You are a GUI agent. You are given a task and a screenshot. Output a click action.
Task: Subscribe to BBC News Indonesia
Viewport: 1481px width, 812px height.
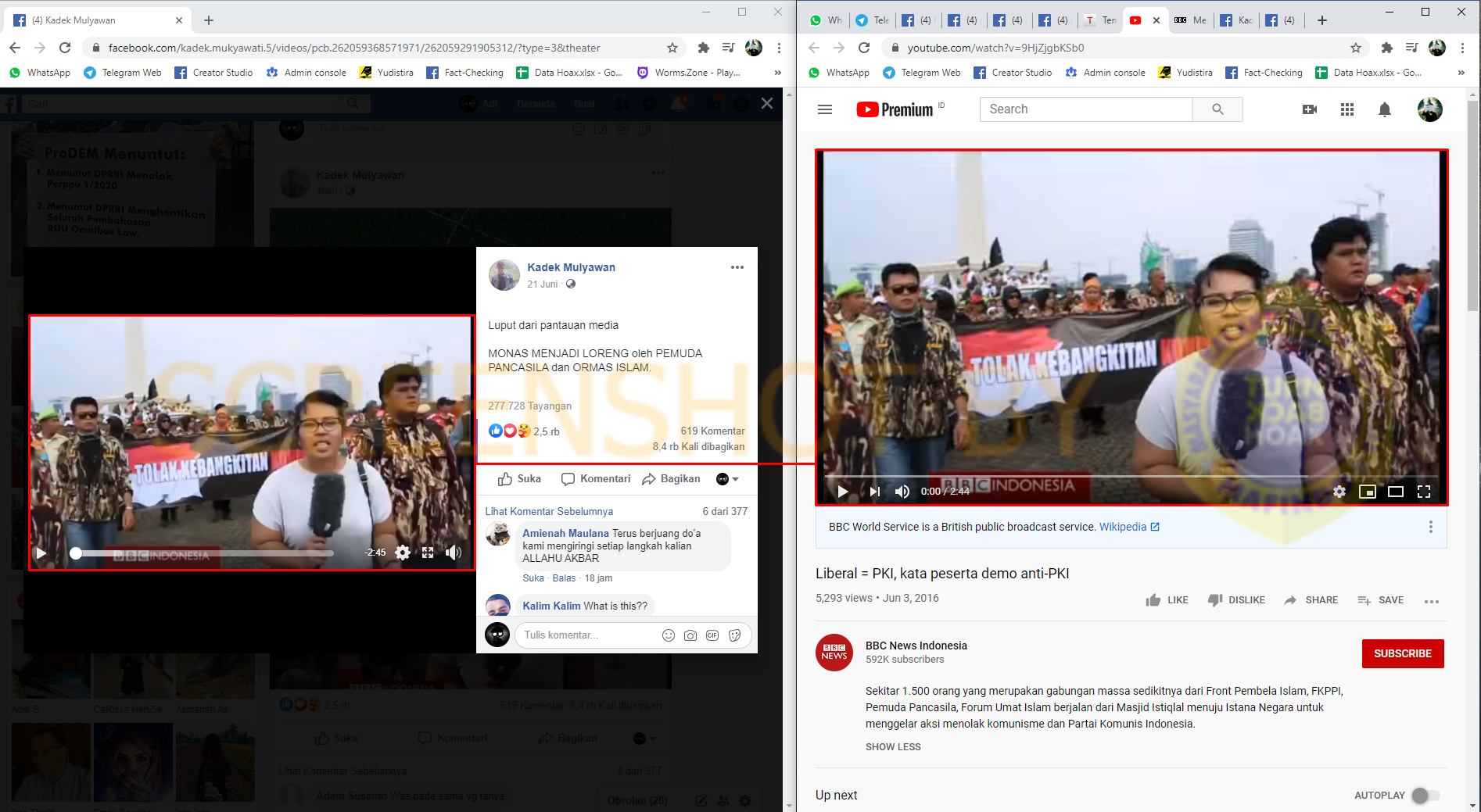(1403, 653)
